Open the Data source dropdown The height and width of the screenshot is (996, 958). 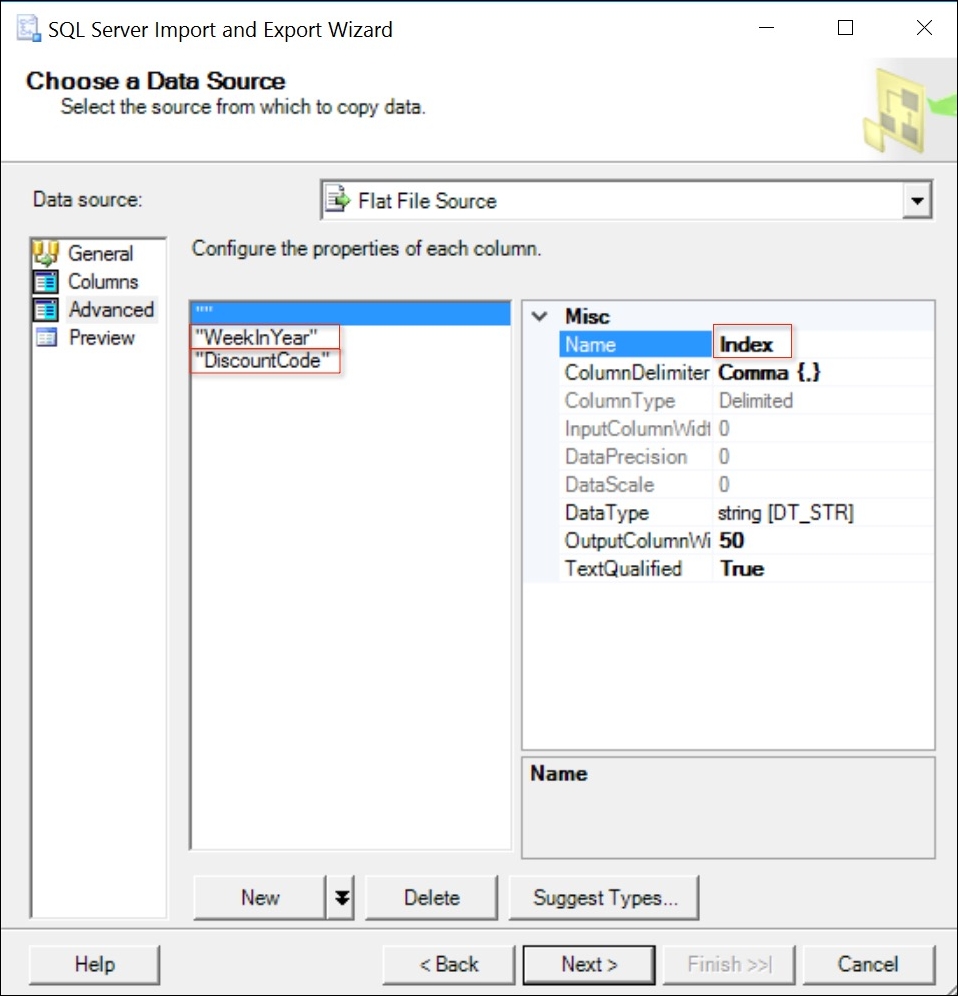tap(917, 201)
